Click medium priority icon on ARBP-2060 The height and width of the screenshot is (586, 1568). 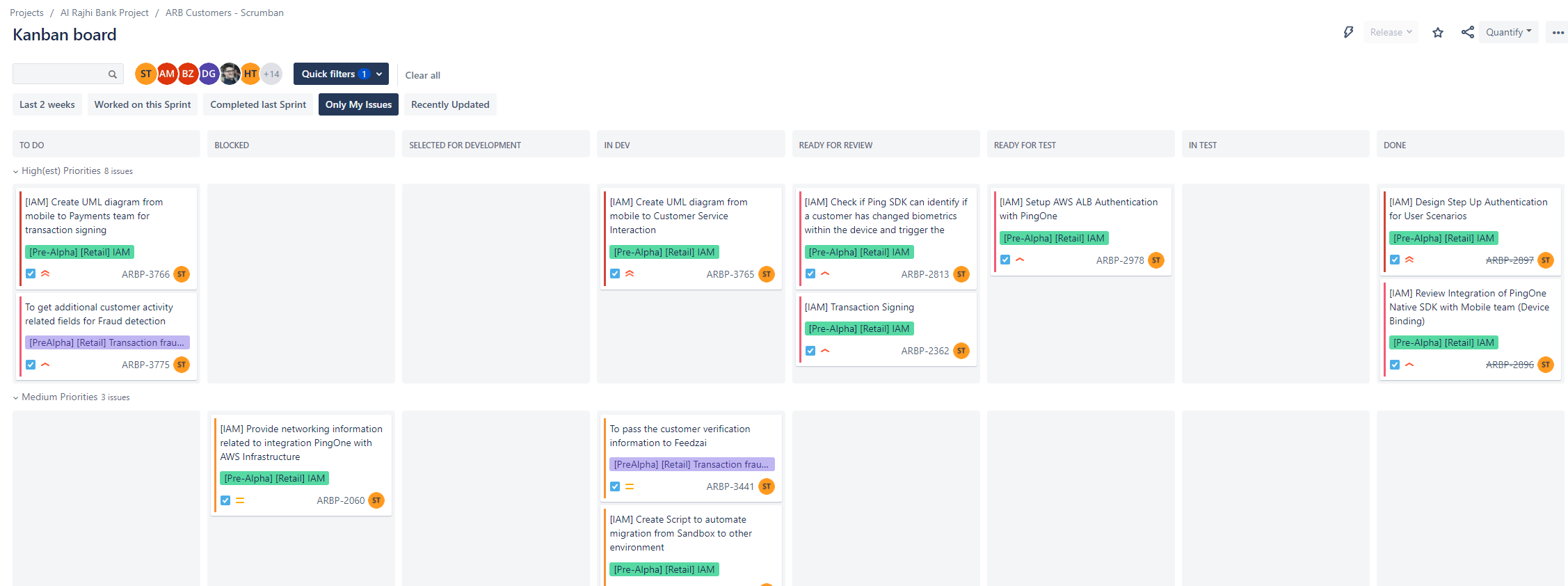tap(240, 500)
